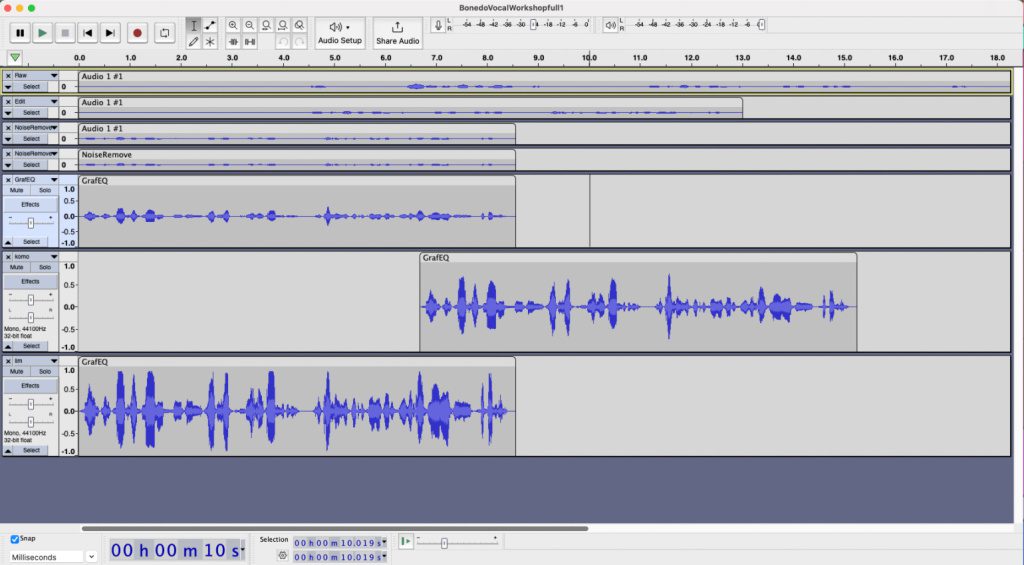Click the Pause button in transport toolbar

[20, 33]
